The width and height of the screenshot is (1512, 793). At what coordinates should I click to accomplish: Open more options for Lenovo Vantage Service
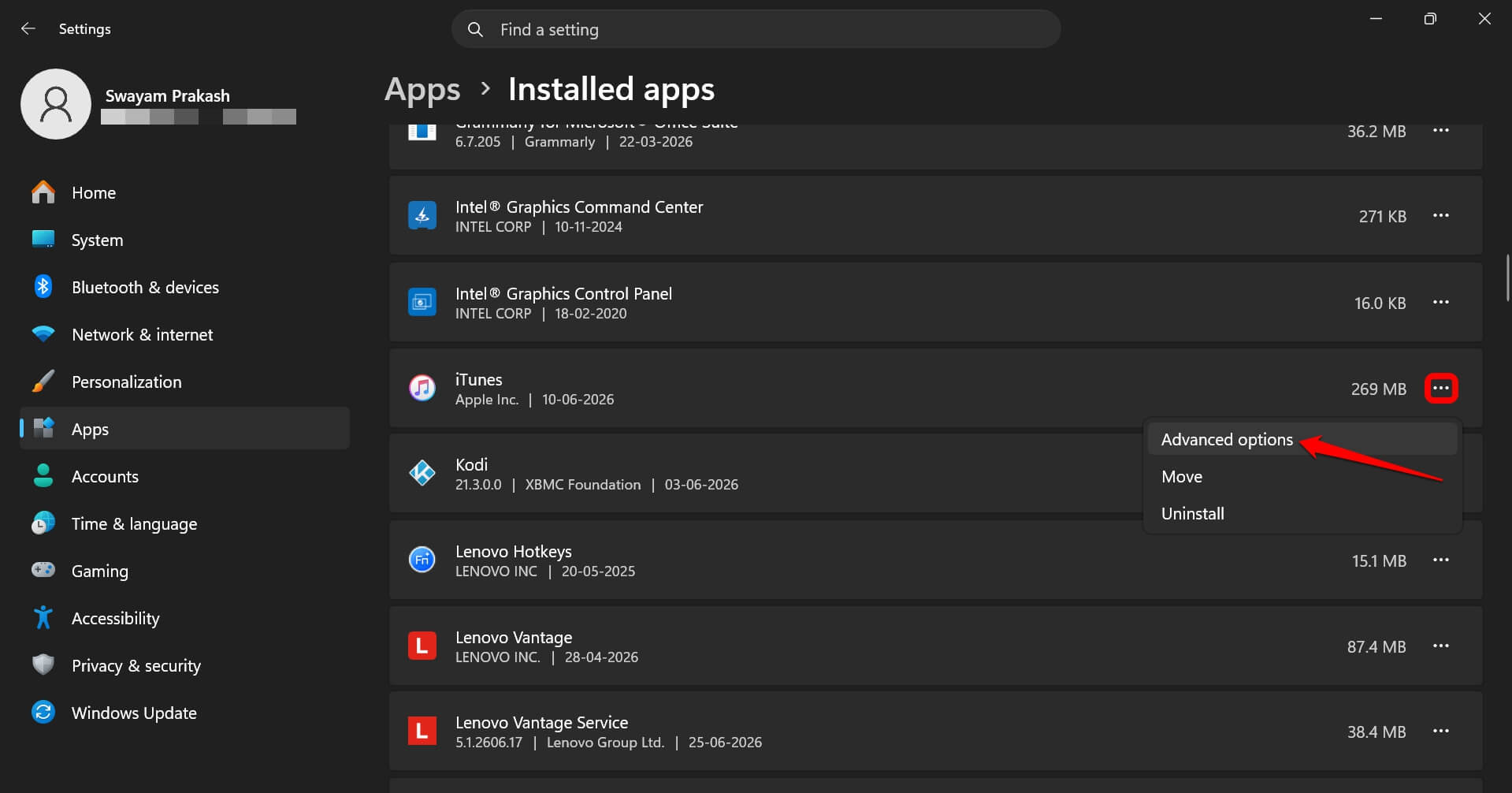(x=1441, y=732)
